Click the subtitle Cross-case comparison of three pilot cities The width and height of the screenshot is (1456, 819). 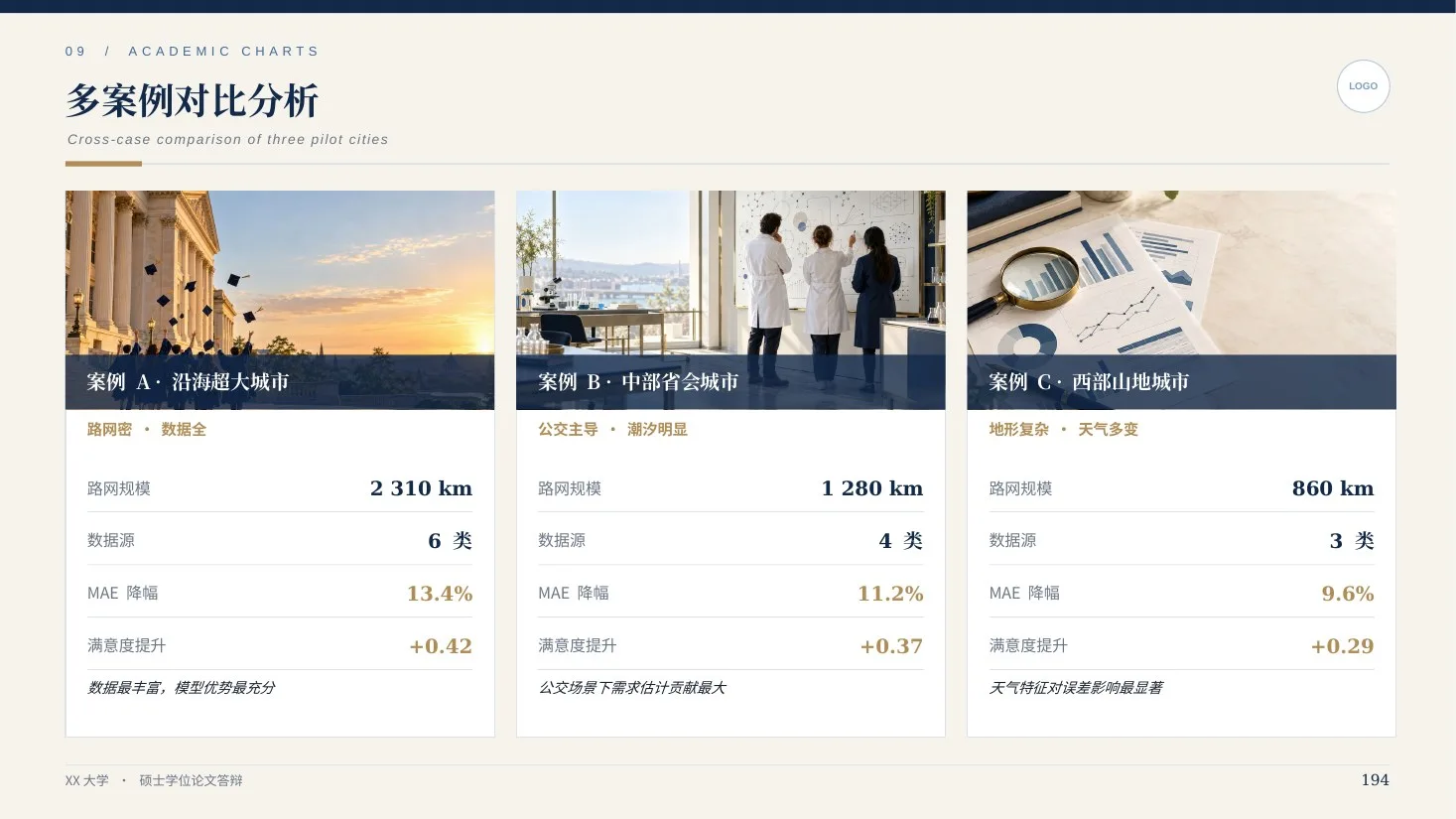[227, 140]
